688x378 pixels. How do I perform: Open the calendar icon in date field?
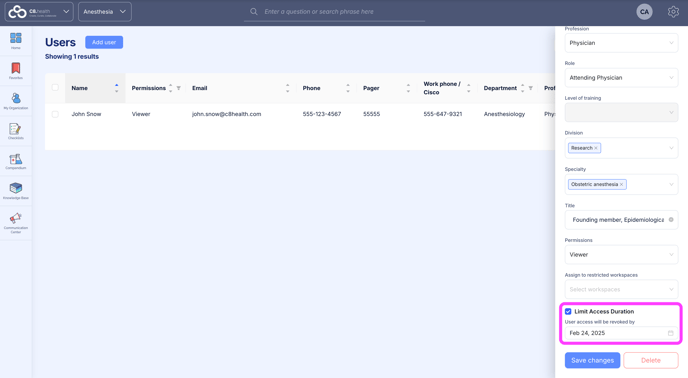[670, 333]
